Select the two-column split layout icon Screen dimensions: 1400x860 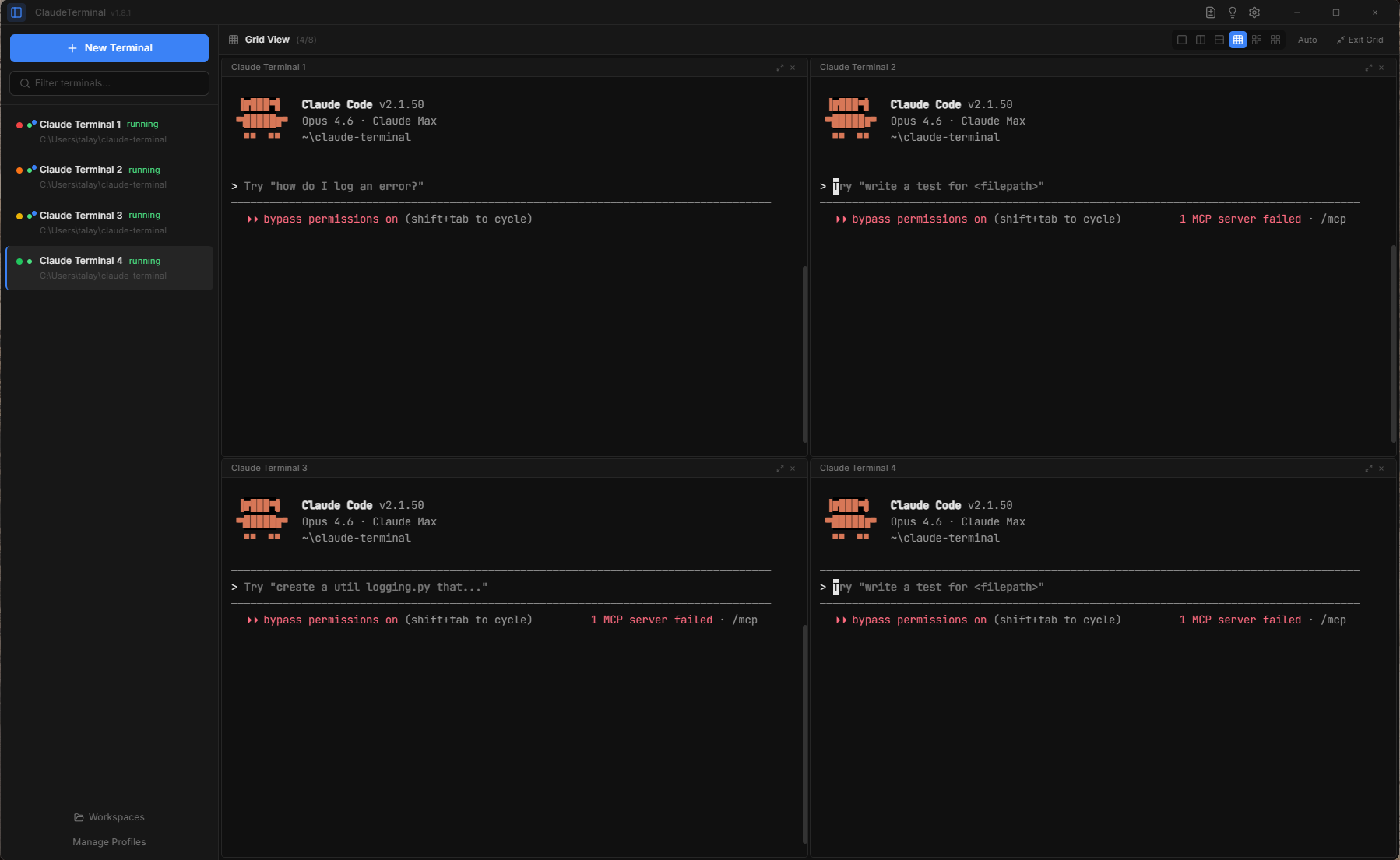[x=1201, y=40]
